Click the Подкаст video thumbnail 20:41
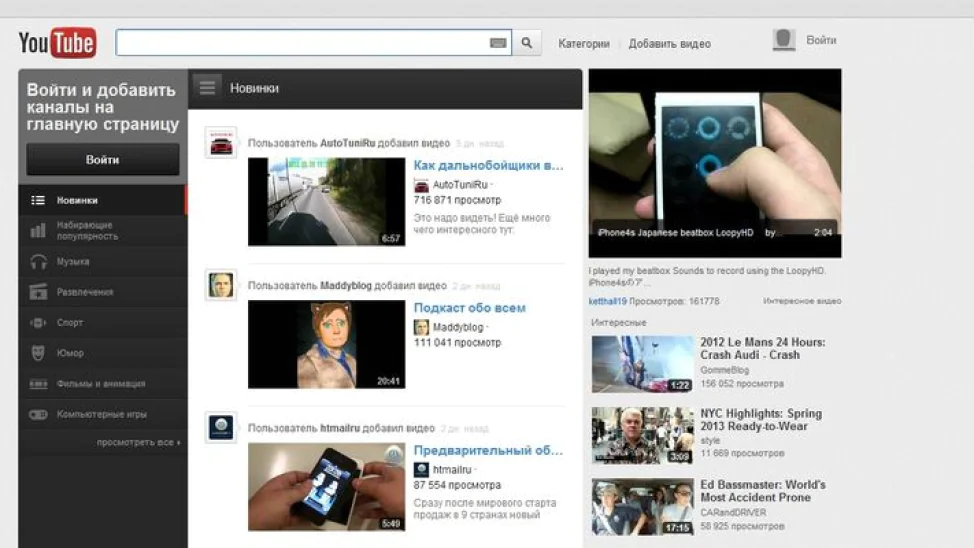Screen dimensions: 974x548 point(327,344)
